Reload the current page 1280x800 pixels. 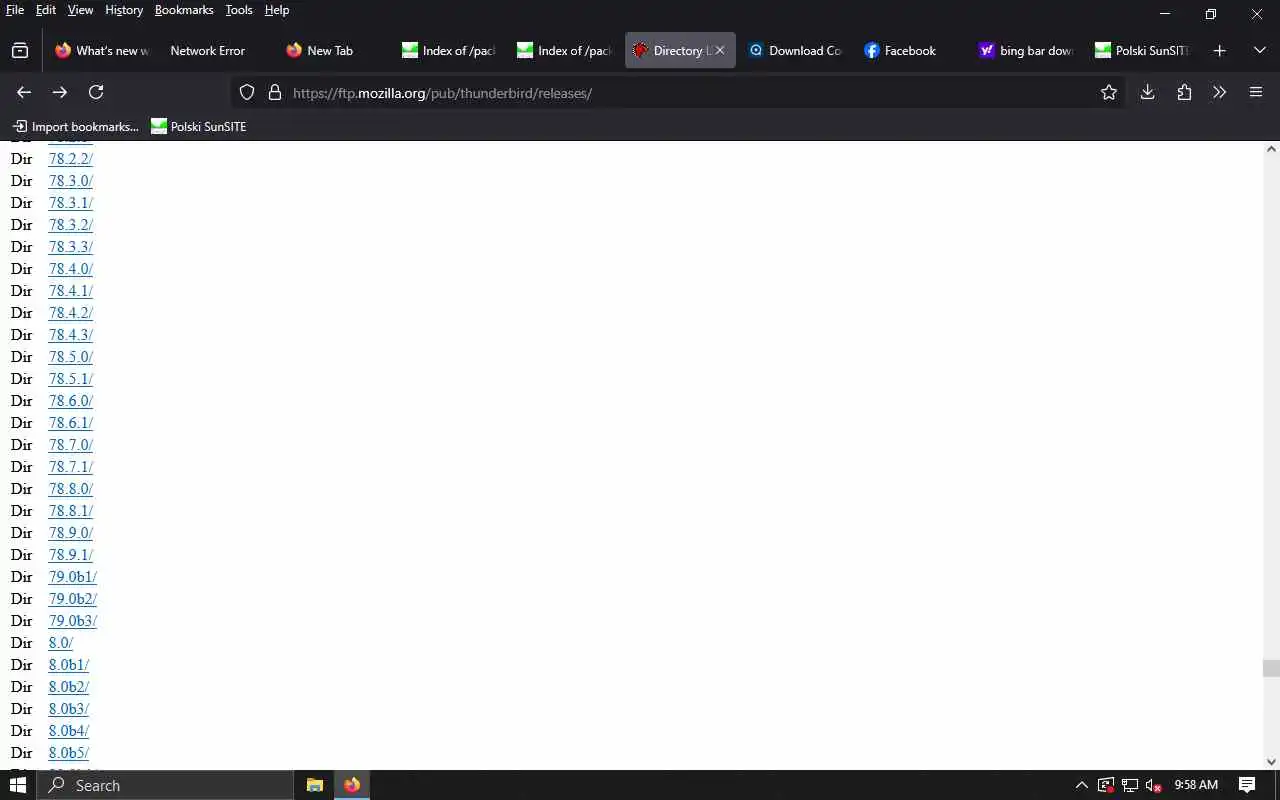tap(96, 92)
